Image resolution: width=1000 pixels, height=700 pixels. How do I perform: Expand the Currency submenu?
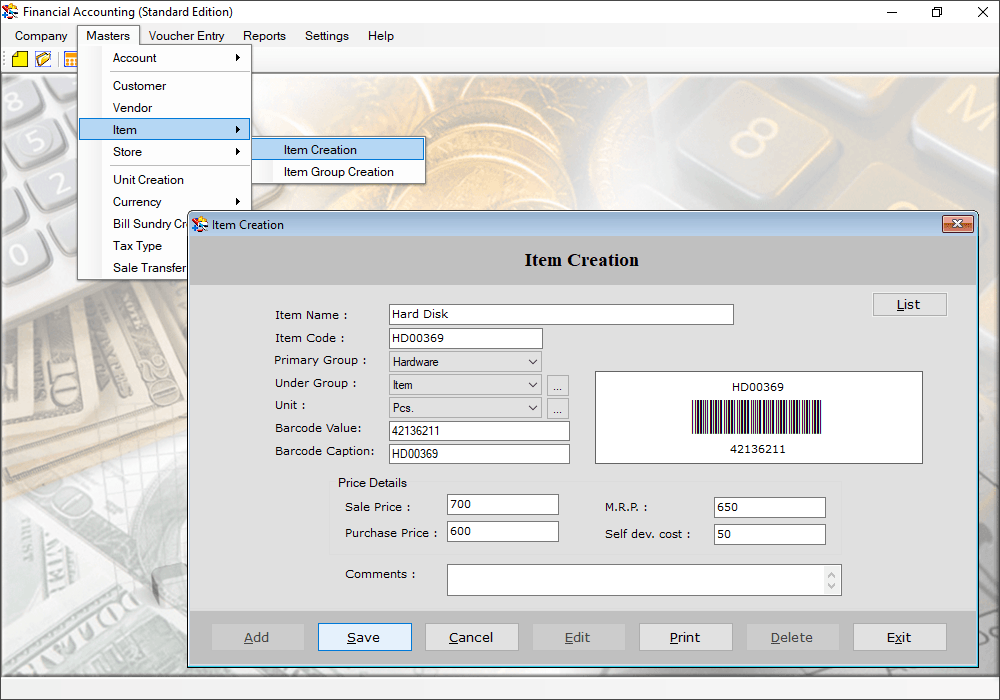point(165,201)
